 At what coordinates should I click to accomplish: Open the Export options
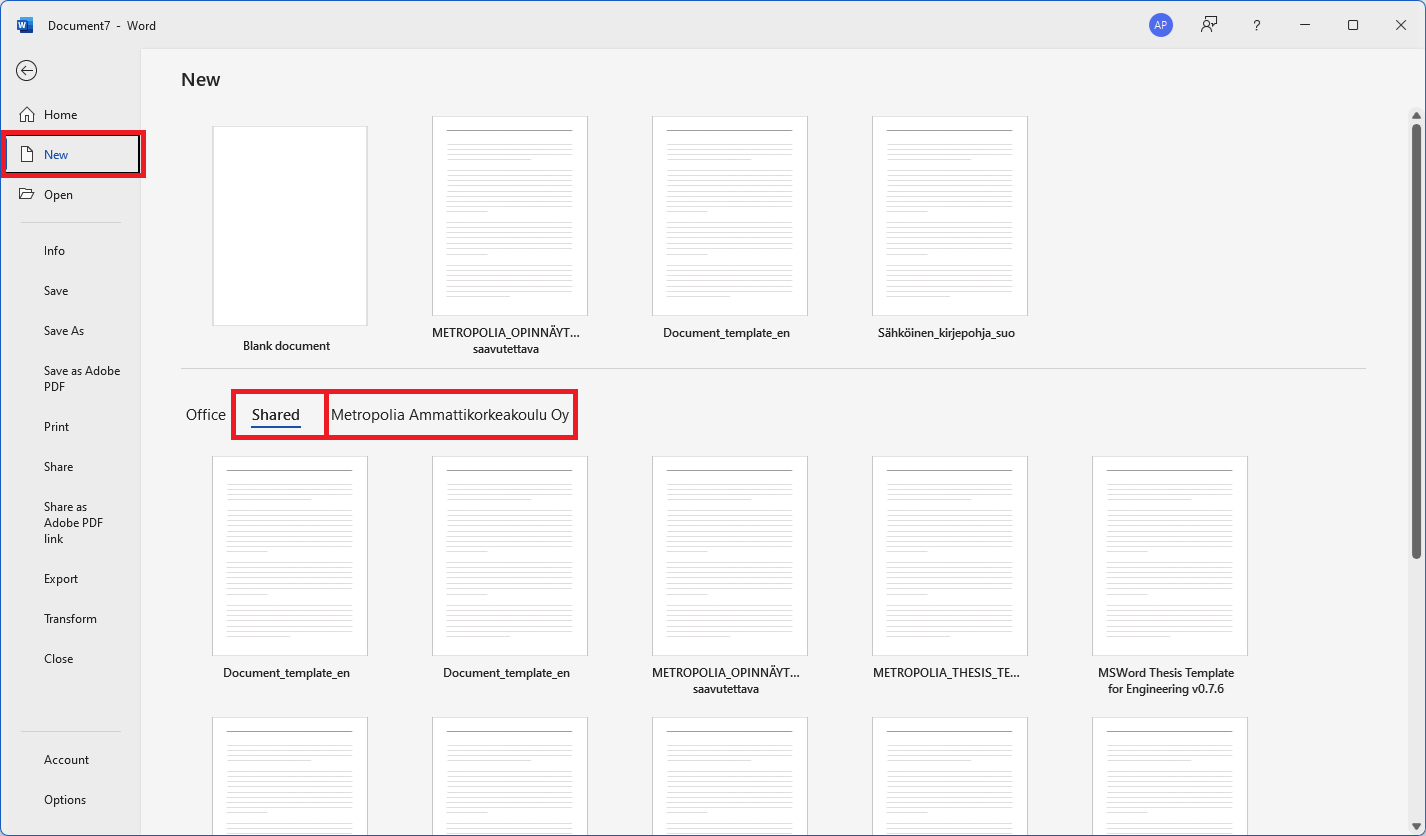[x=70, y=579]
